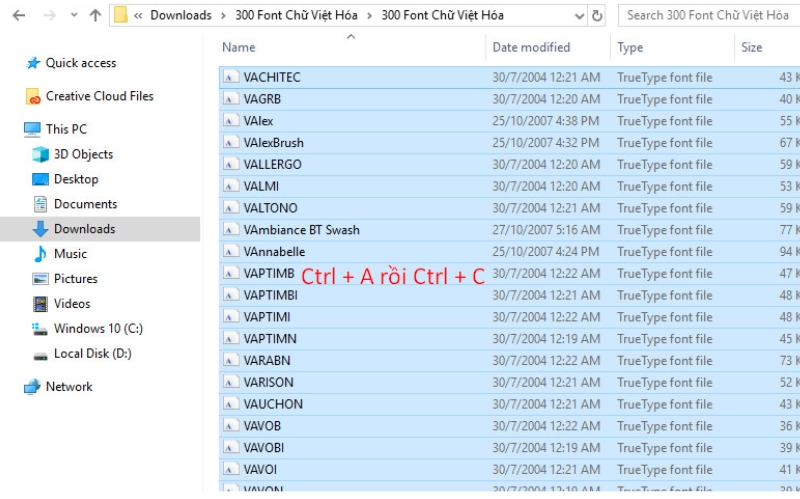Select the VAlexBrush font file
Screen dimensions: 800x499
[273, 143]
